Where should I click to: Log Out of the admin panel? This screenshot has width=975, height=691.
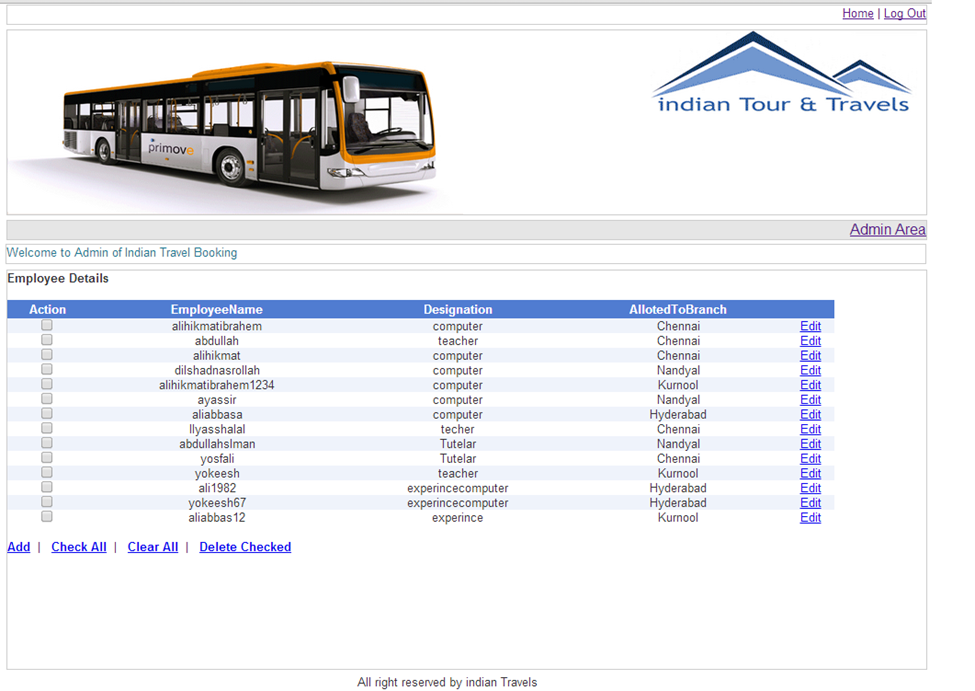pos(904,13)
